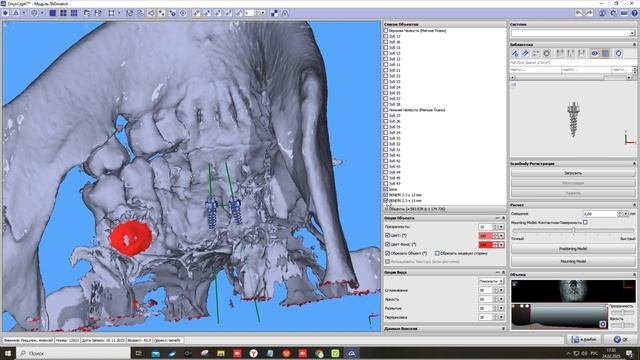Click the fit-to-frame square icon in the top toolbar
Viewport: 640px width, 360px height.
(111, 13)
